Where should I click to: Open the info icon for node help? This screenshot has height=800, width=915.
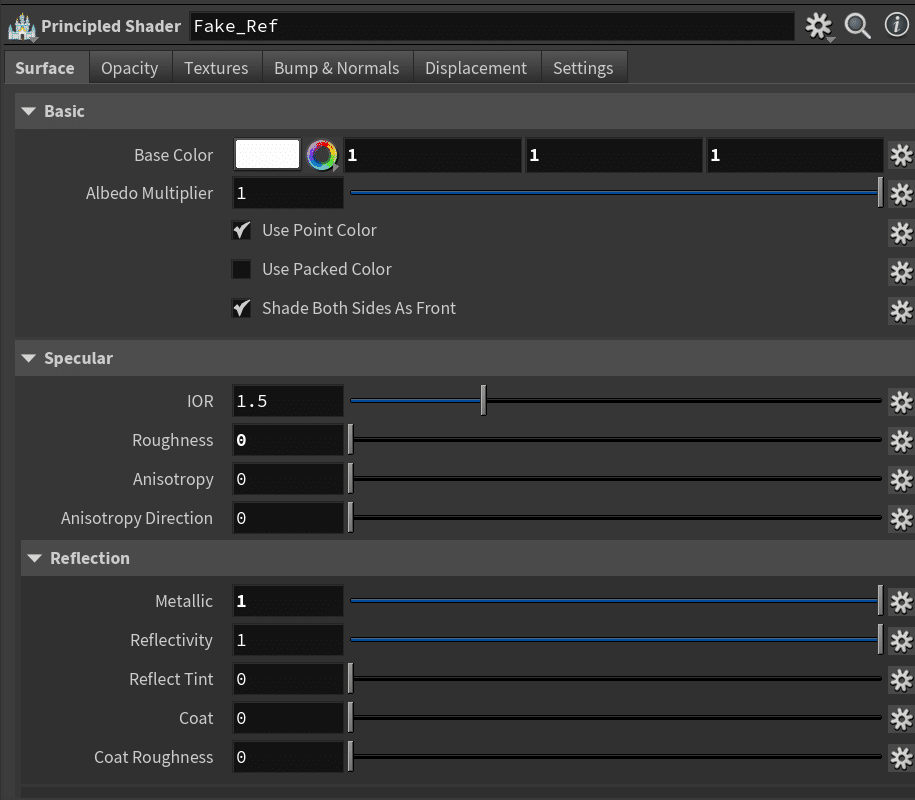click(x=897, y=26)
